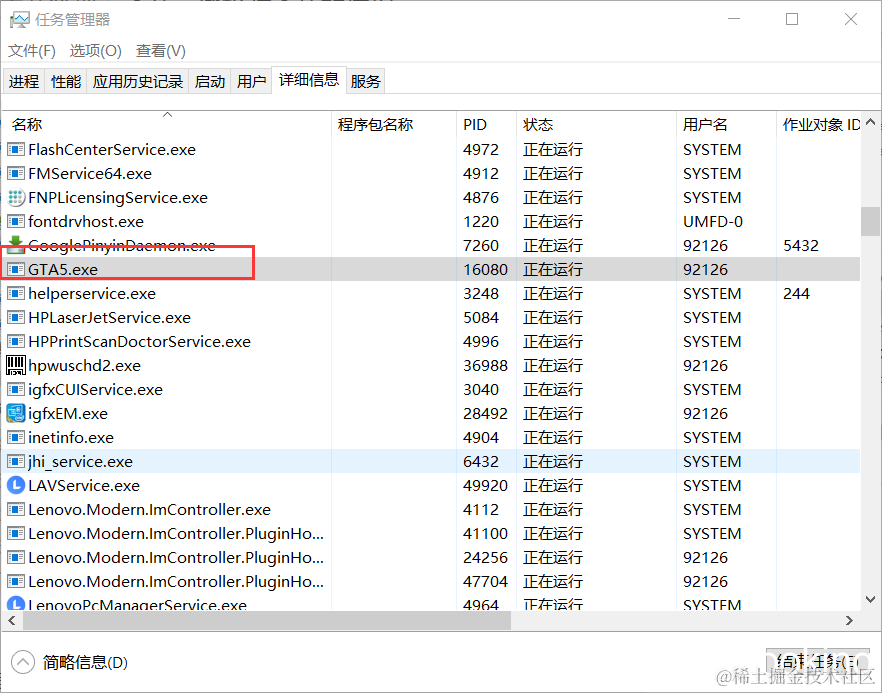Click icon of Lenovo PluginHost PID 24256
Screen dimensions: 882x693
tap(16, 557)
